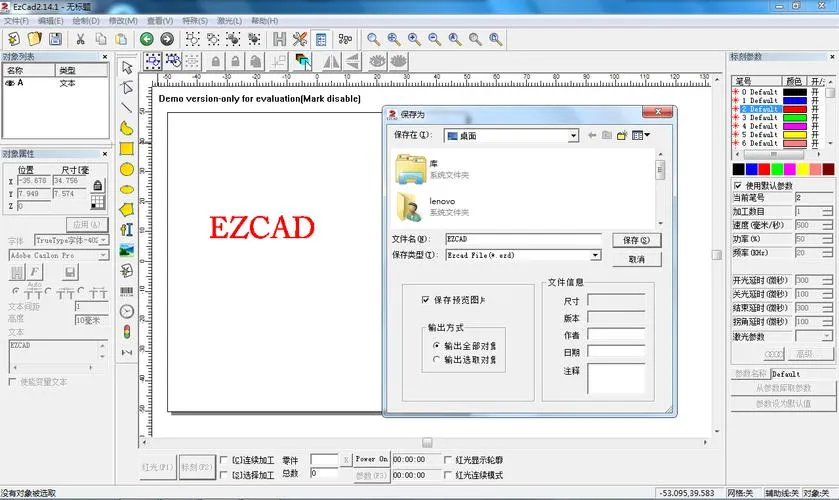839x500 pixels.
Task: Toggle use default parameters checkbox
Action: pos(738,186)
